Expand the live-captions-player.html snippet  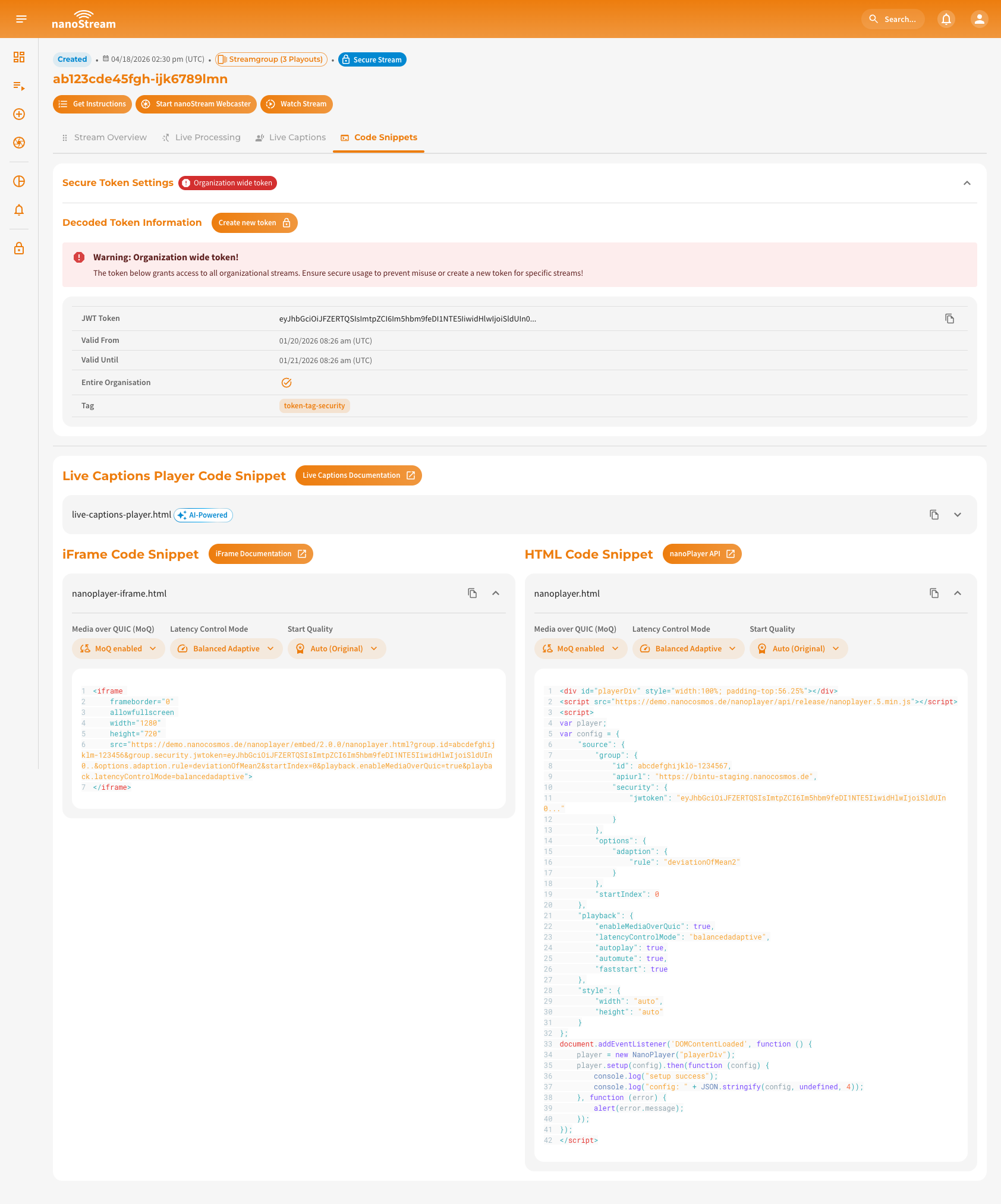[x=957, y=515]
